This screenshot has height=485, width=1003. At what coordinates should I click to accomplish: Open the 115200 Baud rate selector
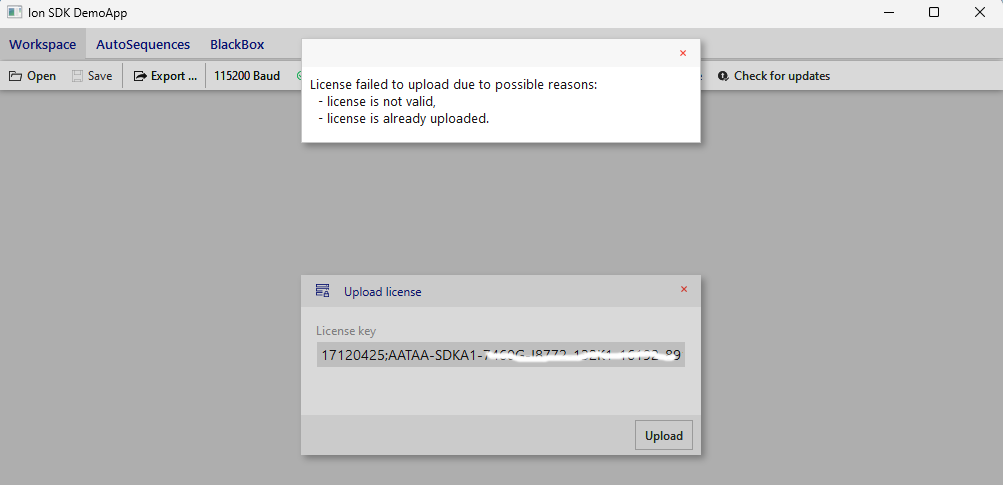point(247,76)
